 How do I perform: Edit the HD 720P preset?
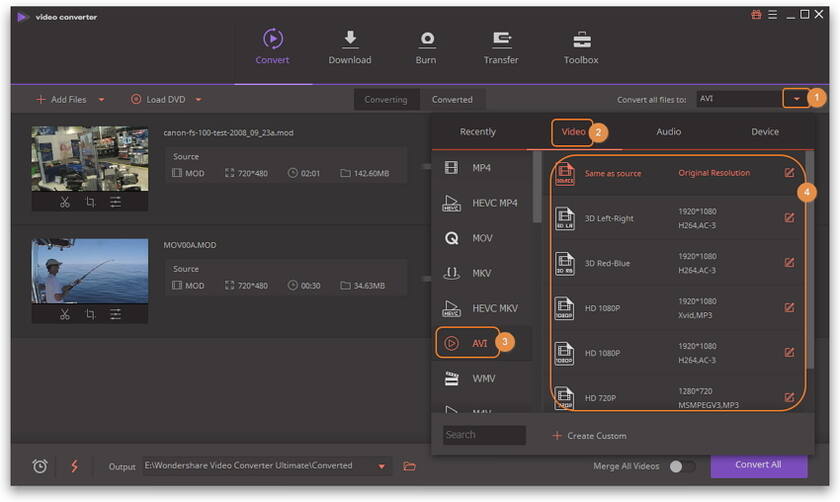pyautogui.click(x=789, y=398)
